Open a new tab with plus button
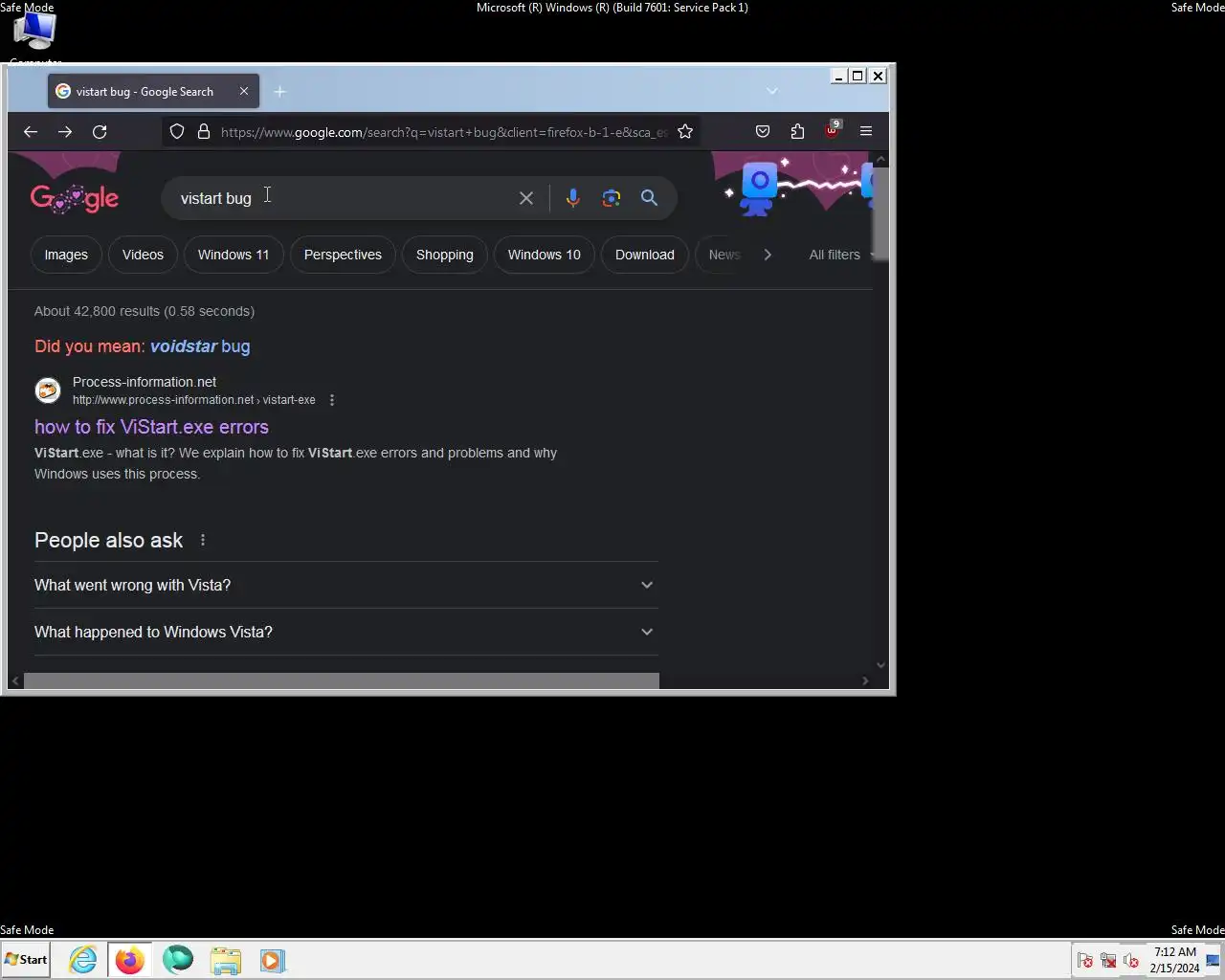Image resolution: width=1225 pixels, height=980 pixels. click(x=279, y=92)
